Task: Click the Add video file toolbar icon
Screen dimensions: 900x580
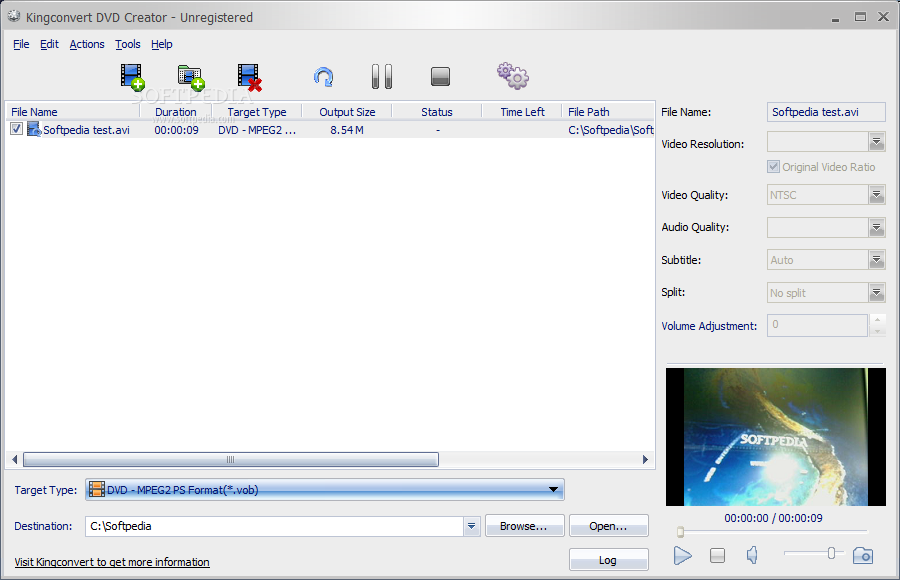Action: [133, 77]
